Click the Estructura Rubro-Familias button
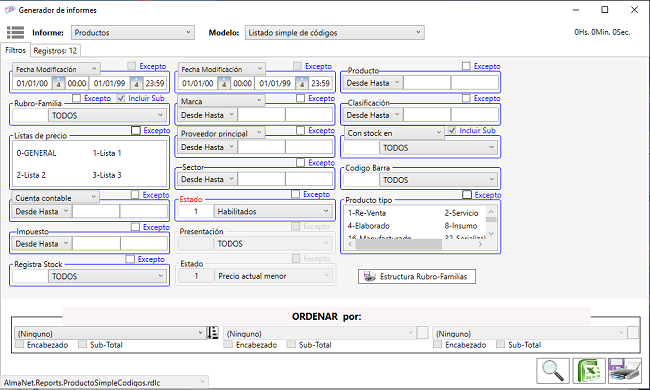Screen dimensions: 650x390 (417, 276)
